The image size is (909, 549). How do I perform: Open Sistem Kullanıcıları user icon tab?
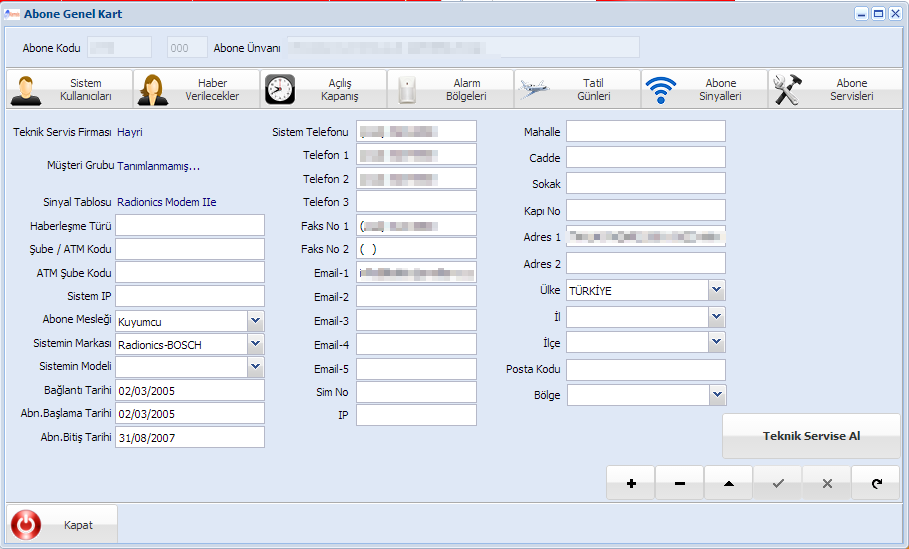pyautogui.click(x=26, y=90)
